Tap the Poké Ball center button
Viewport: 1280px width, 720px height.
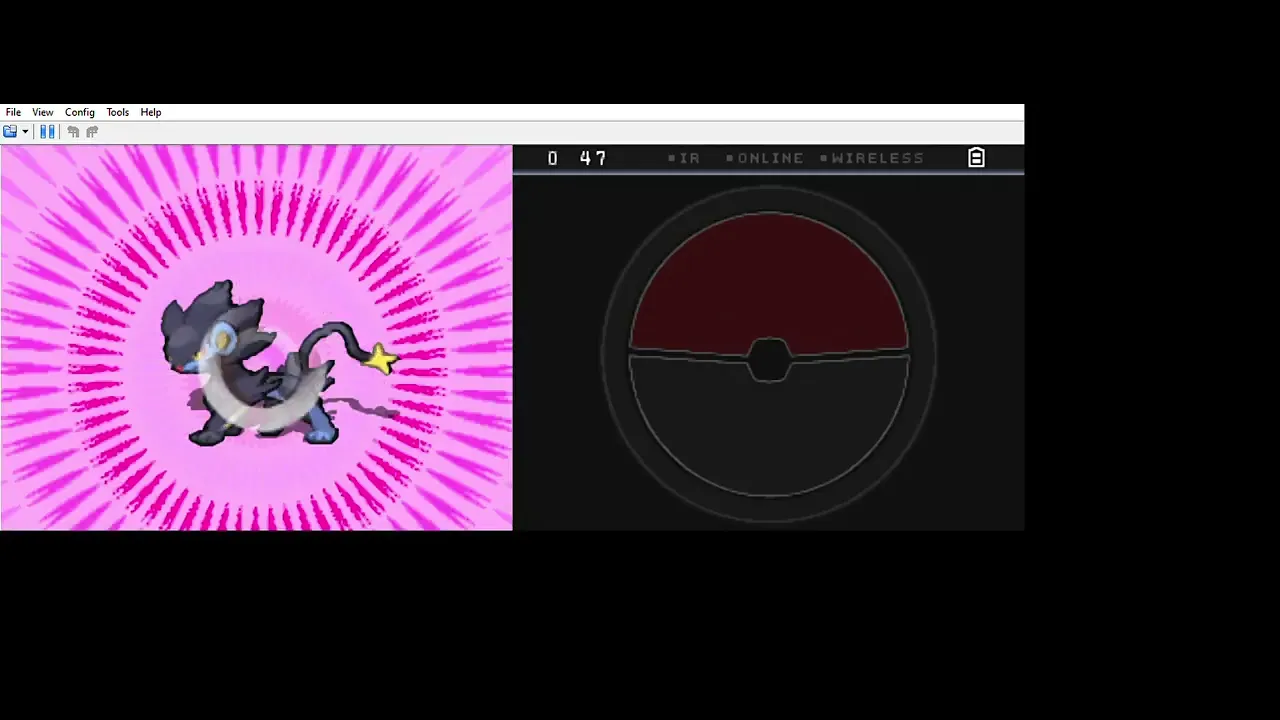click(768, 360)
